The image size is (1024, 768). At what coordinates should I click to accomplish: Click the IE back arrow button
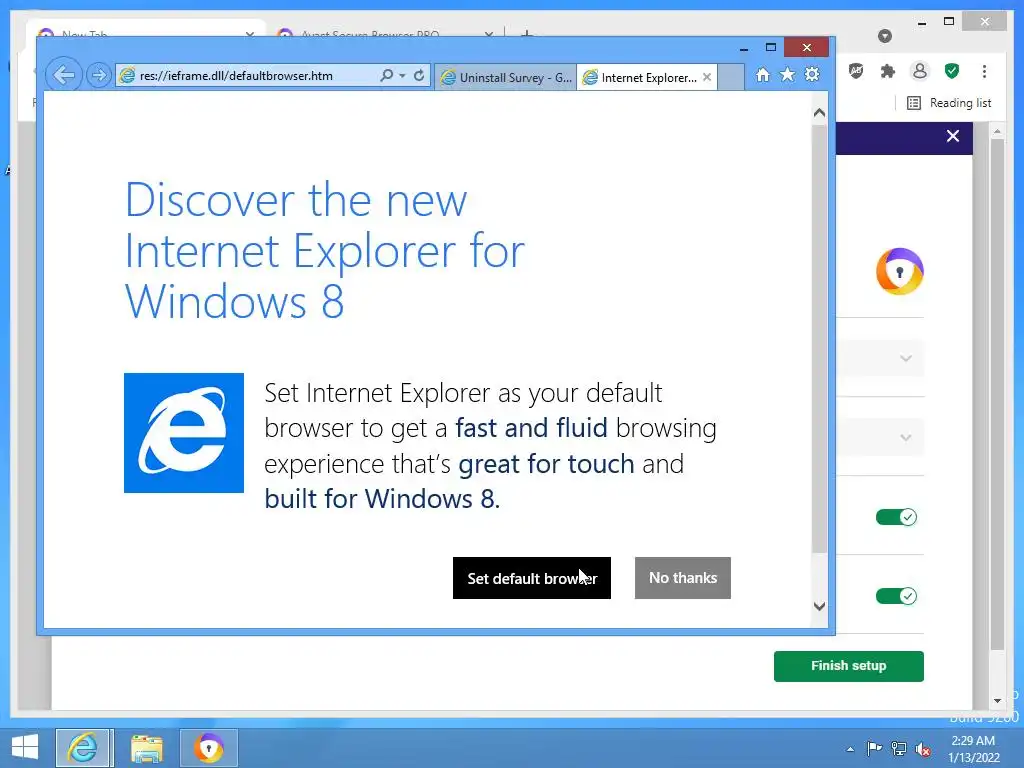coord(63,75)
